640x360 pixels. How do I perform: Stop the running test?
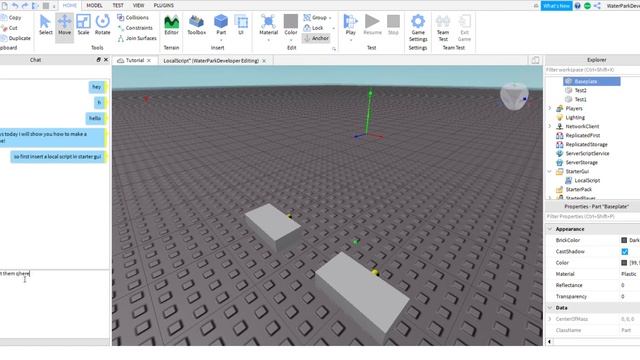coord(393,25)
